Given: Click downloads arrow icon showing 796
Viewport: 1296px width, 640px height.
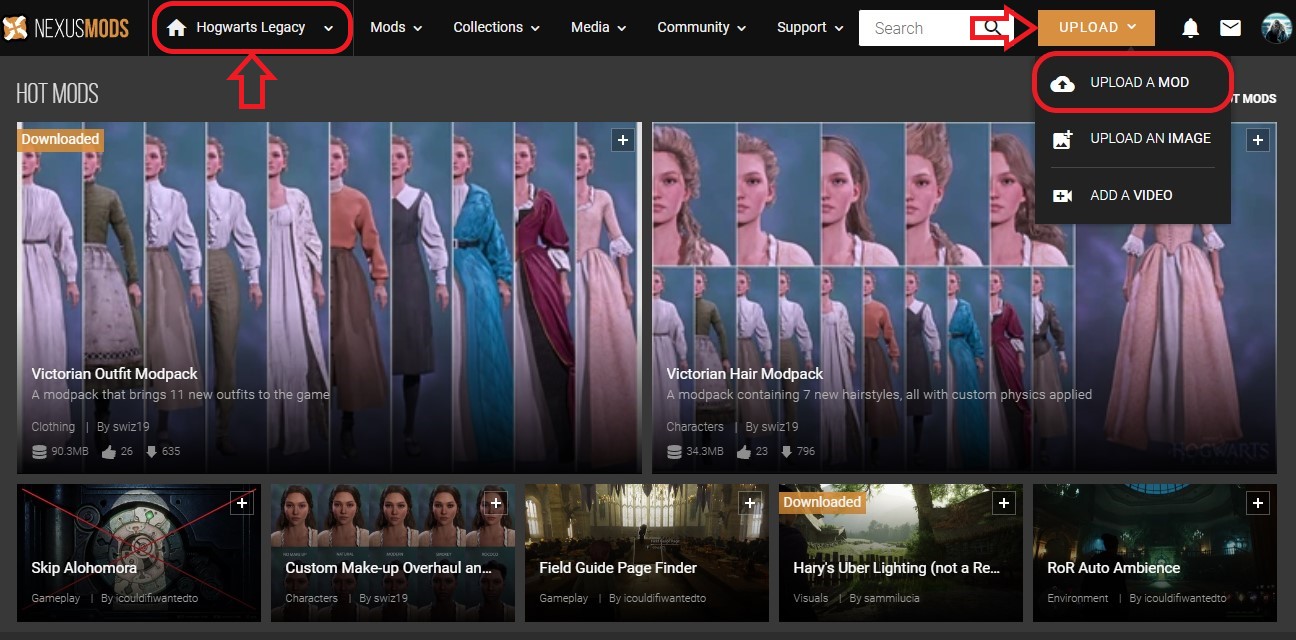Looking at the screenshot, I should pos(788,451).
